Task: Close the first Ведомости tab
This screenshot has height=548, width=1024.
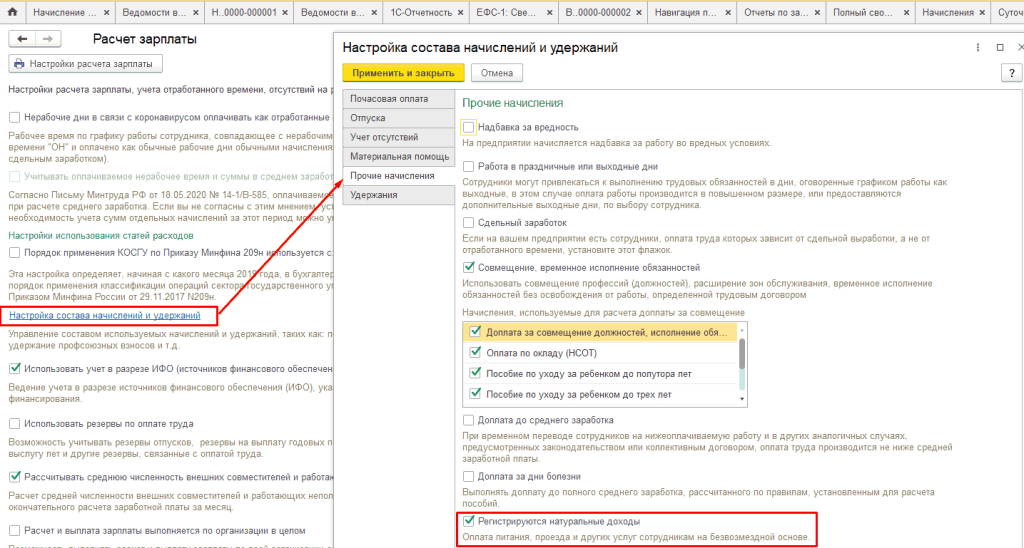Action: (195, 12)
